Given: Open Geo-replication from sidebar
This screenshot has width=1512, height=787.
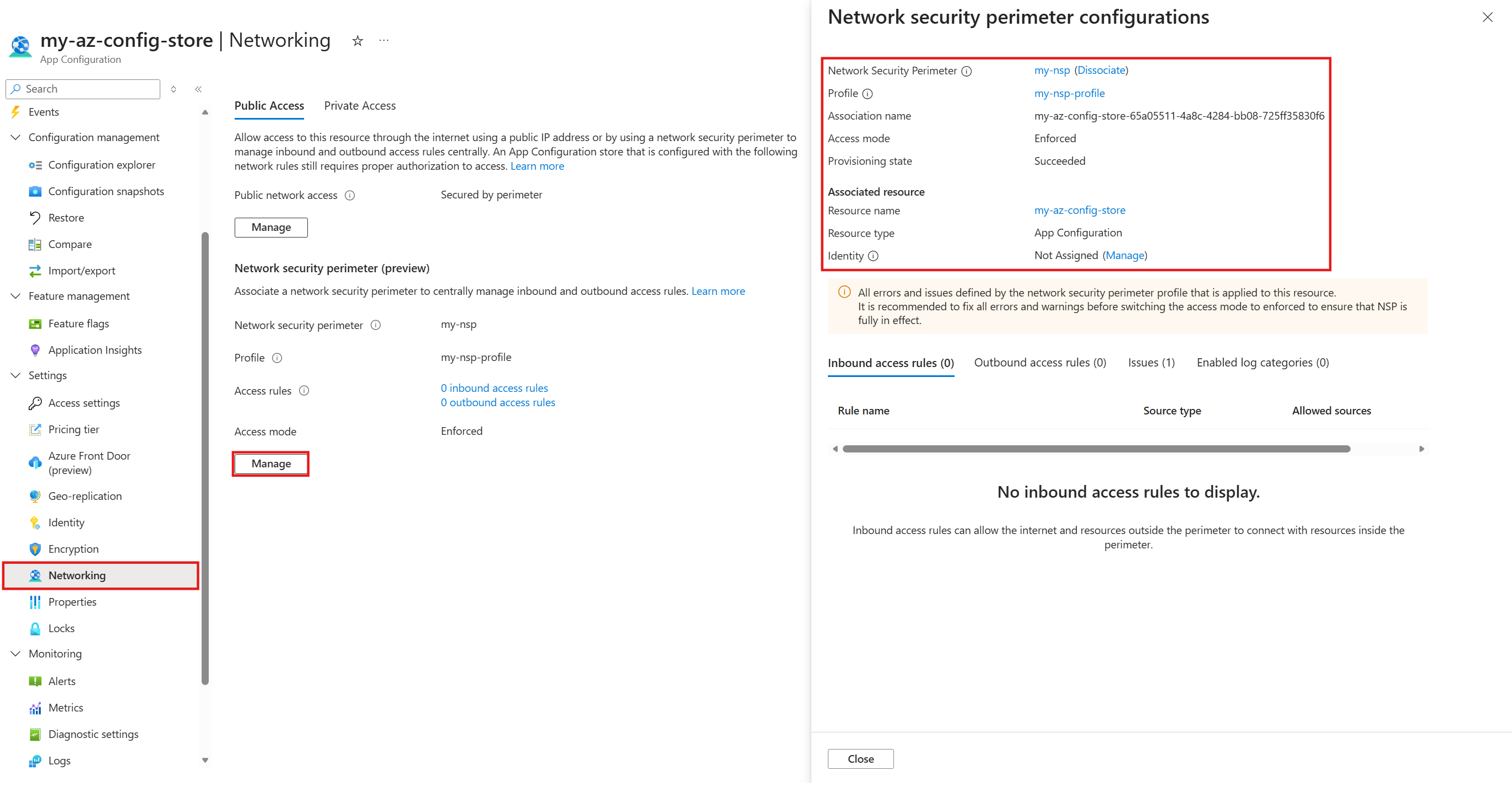Looking at the screenshot, I should tap(85, 496).
